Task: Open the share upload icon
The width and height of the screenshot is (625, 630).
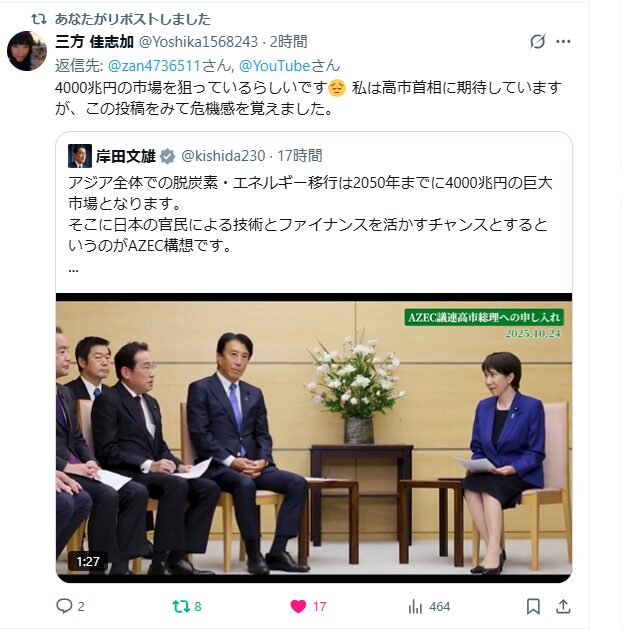Action: tap(563, 606)
